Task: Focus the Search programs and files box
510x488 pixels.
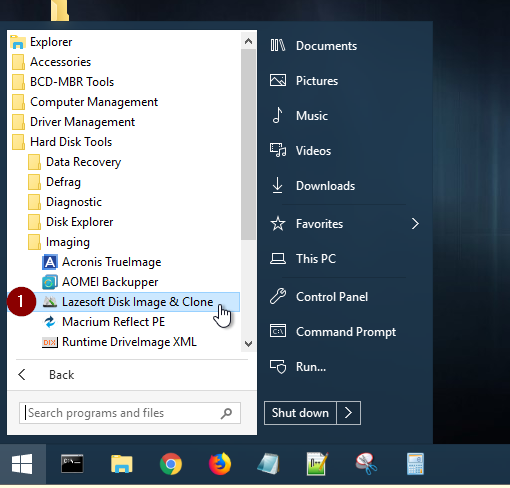Action: click(130, 413)
